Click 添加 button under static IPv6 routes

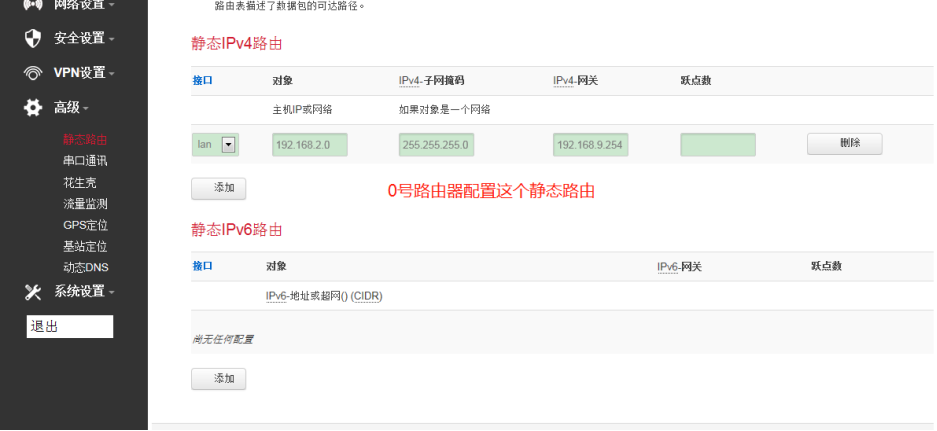click(x=218, y=379)
